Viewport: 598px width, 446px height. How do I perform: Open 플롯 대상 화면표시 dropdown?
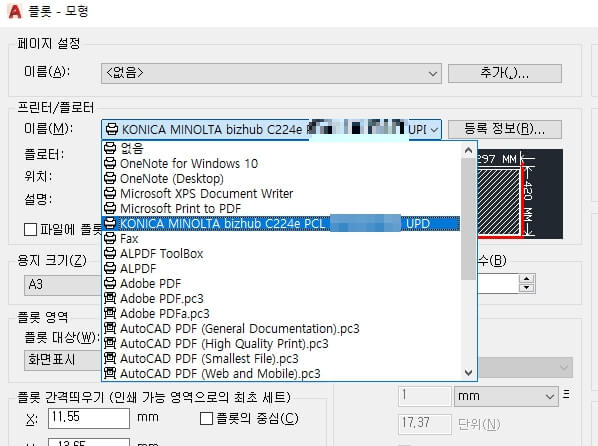click(63, 360)
